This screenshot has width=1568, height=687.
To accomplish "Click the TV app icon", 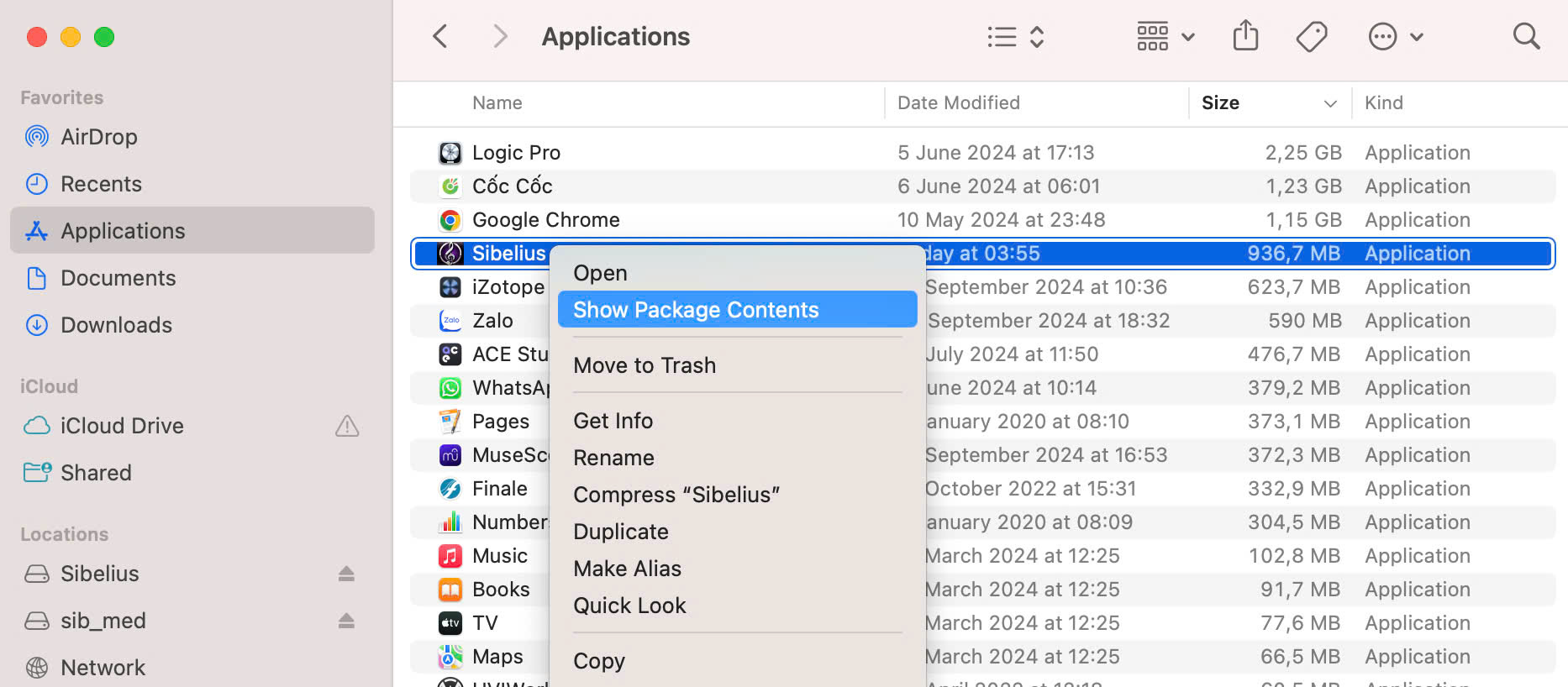I will coord(450,623).
